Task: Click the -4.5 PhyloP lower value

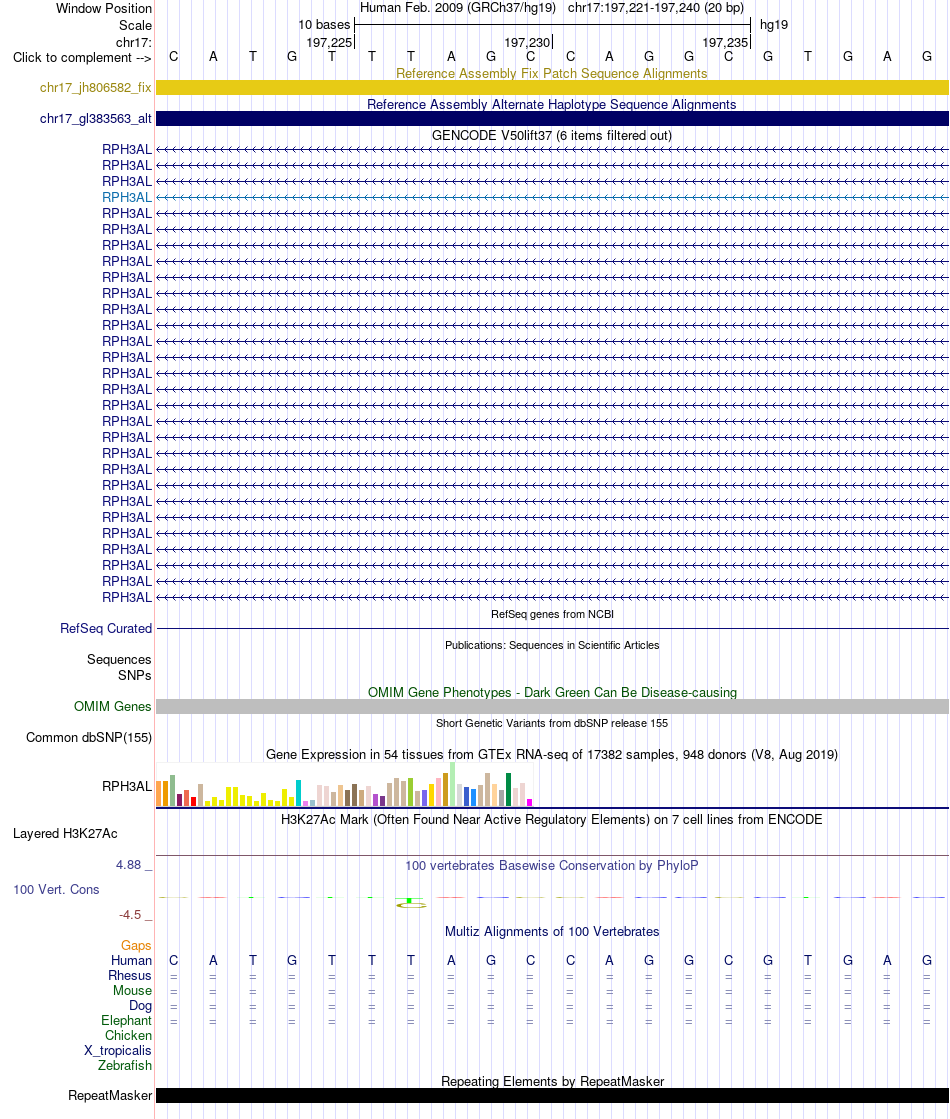Action: point(130,915)
